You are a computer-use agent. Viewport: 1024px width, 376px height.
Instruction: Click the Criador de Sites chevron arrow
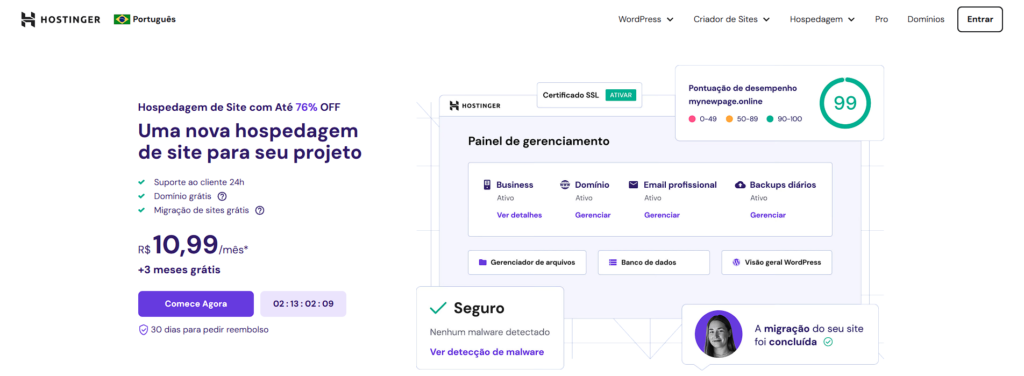pos(766,20)
